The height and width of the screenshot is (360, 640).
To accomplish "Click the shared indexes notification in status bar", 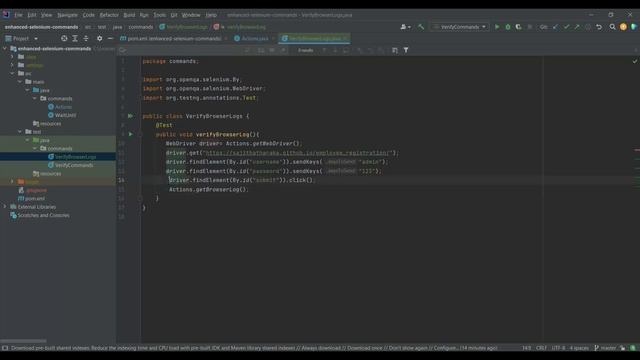I will pos(254,348).
